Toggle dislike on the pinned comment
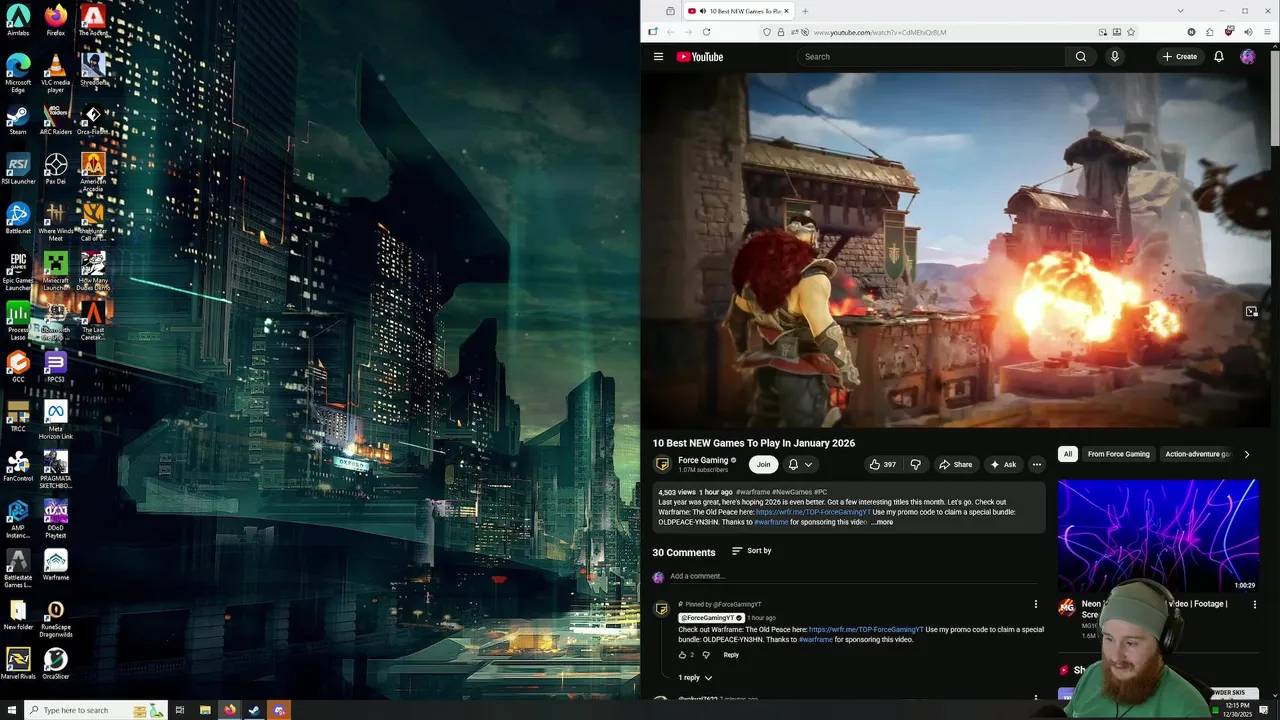Viewport: 1280px width, 720px height. 706,655
